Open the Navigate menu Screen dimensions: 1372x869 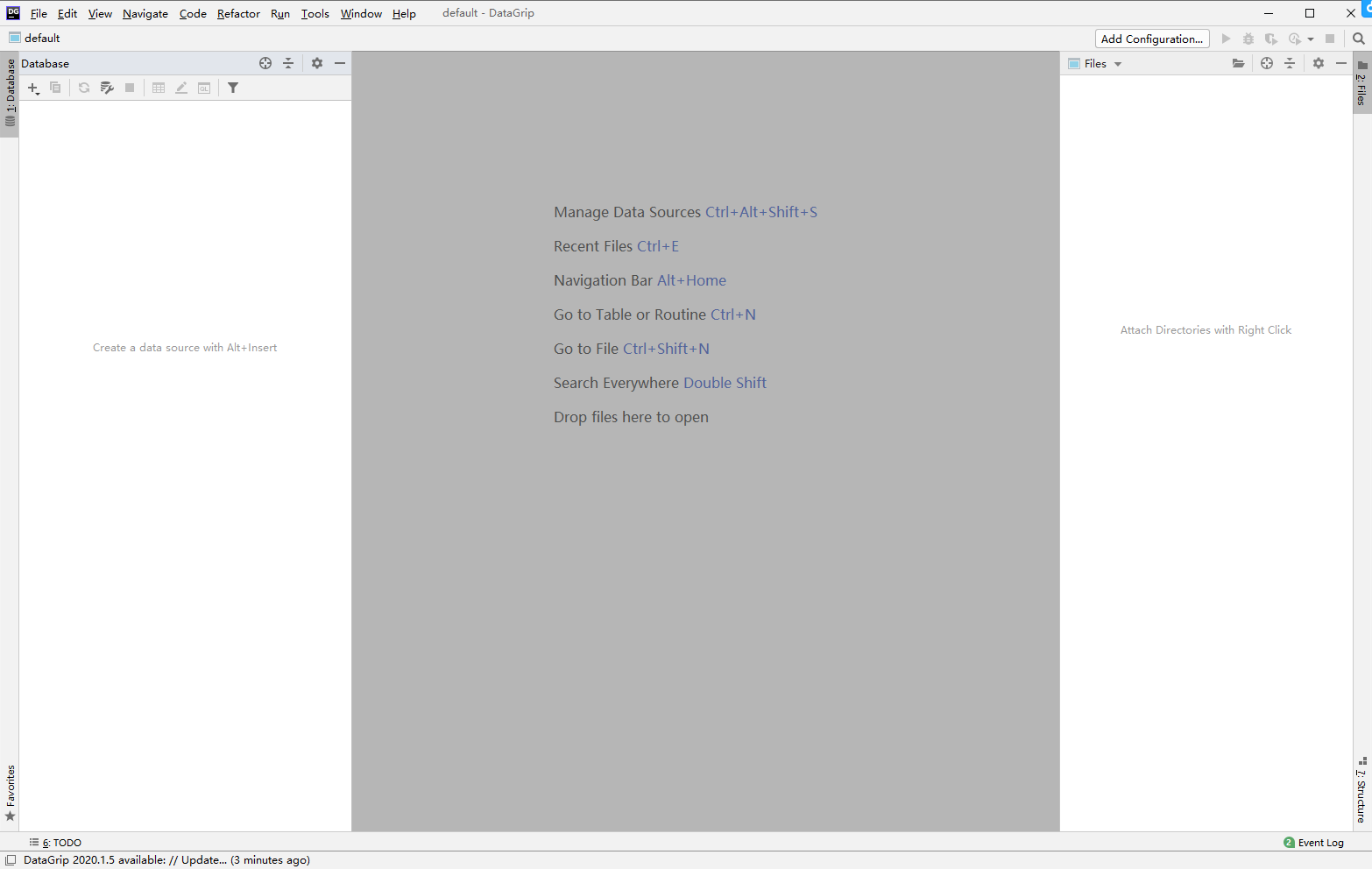145,13
